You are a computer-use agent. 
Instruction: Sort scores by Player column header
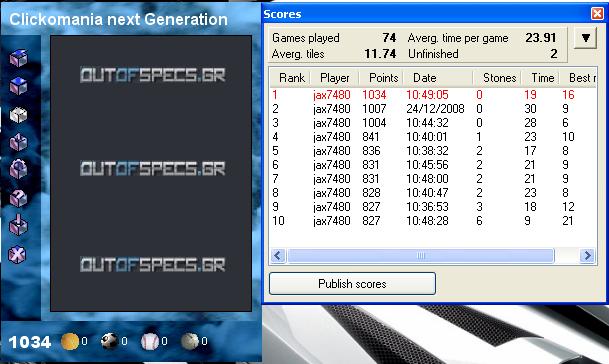pos(334,78)
